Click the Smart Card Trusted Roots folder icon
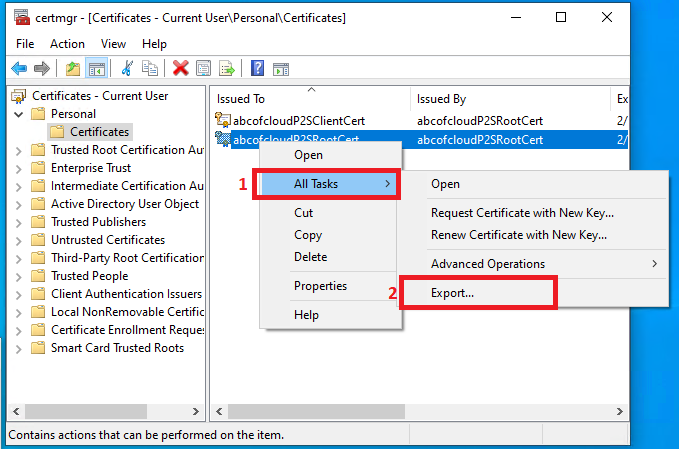 38,348
